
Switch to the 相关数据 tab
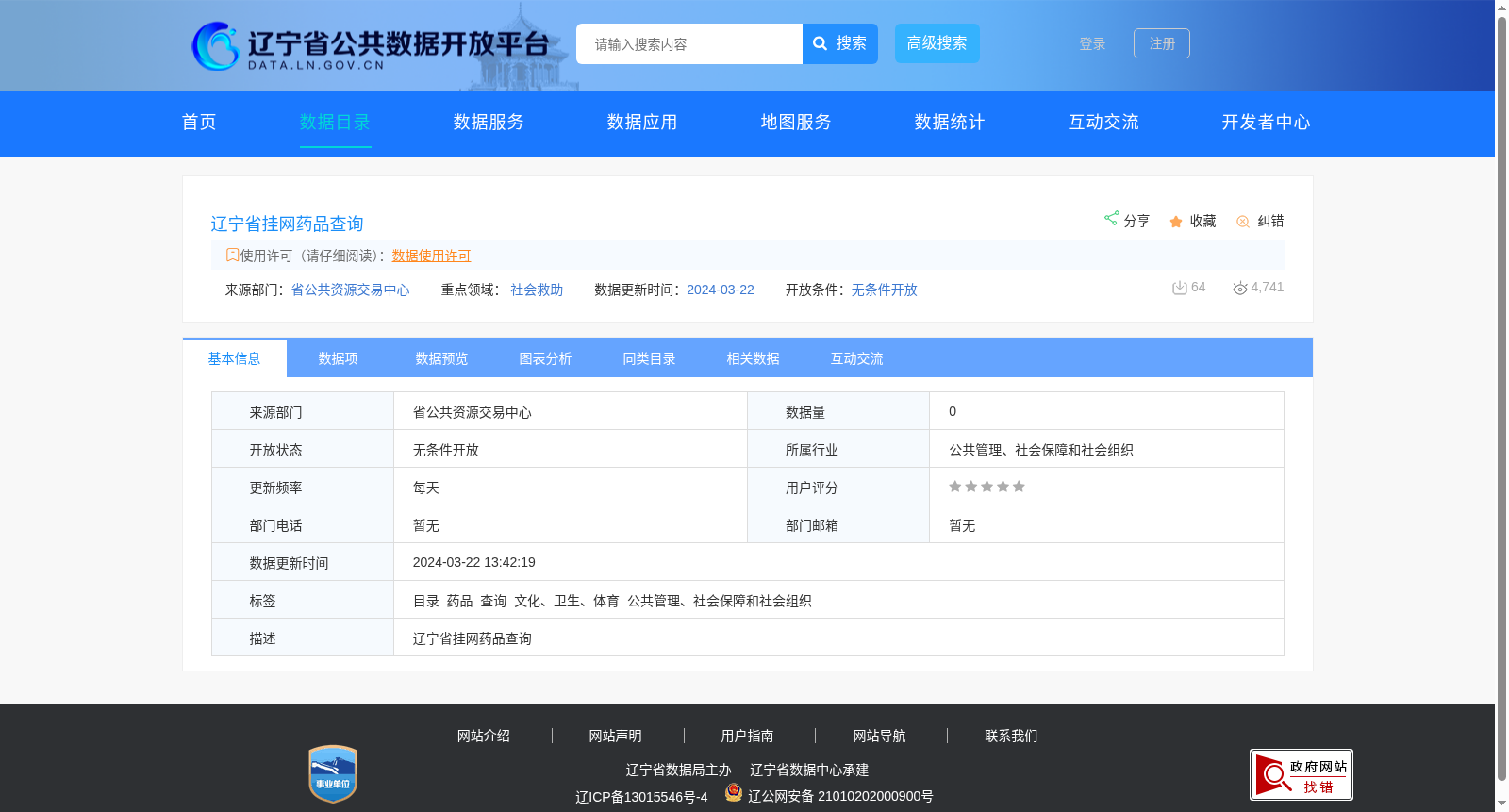754,358
